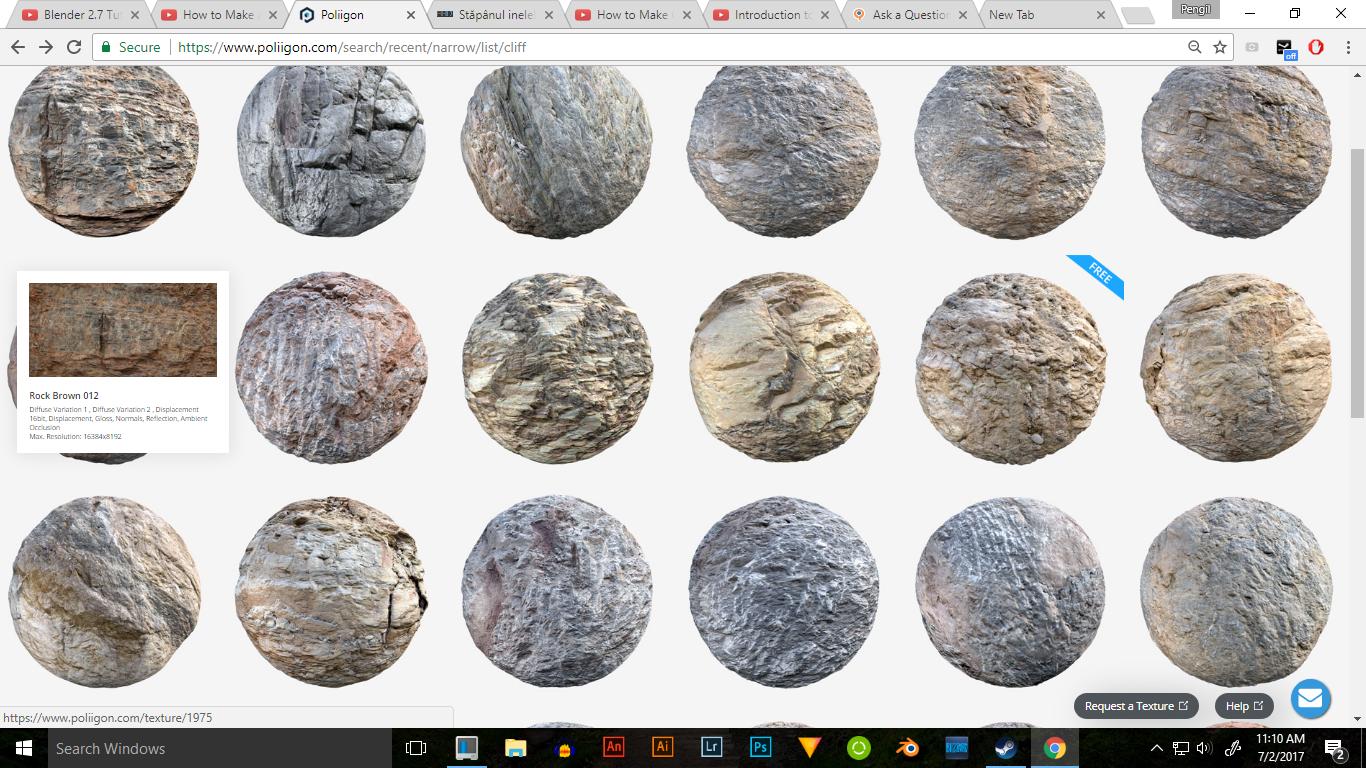The image size is (1366, 768).
Task: Open Blender from the taskbar
Action: [x=907, y=748]
